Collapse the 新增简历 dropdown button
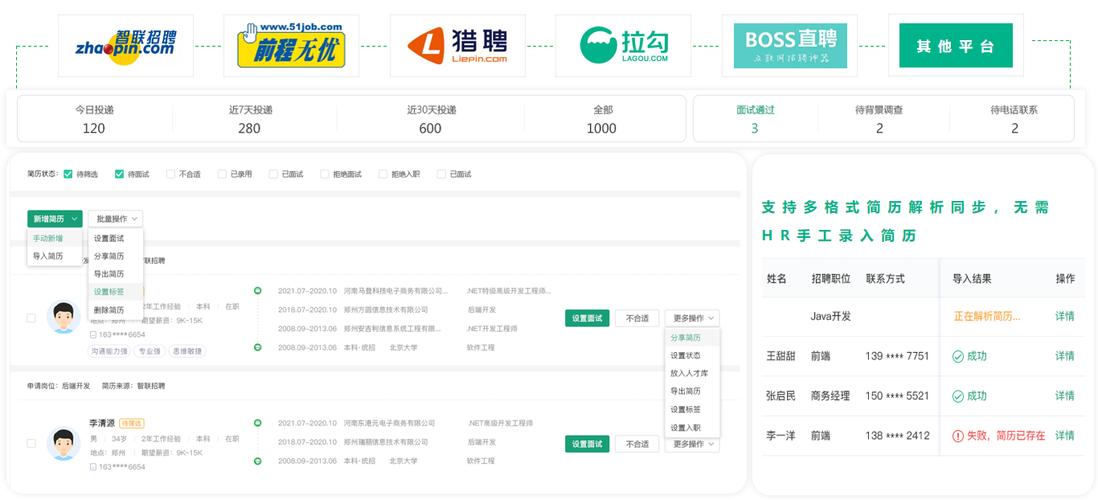The width and height of the screenshot is (1098, 500). [x=55, y=219]
